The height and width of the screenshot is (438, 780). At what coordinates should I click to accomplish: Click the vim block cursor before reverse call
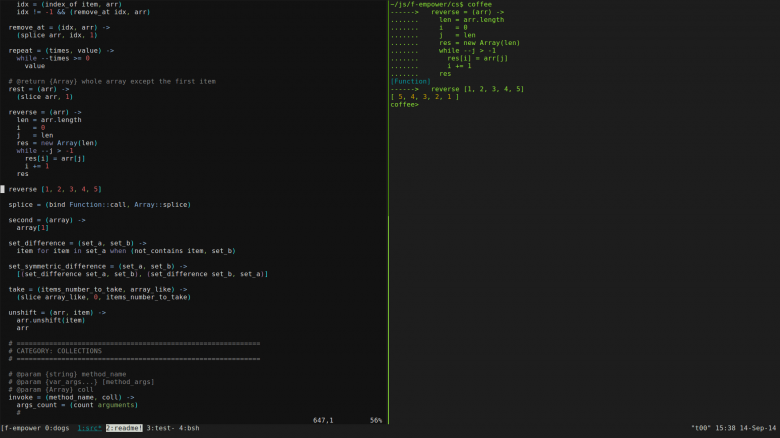pos(2,189)
